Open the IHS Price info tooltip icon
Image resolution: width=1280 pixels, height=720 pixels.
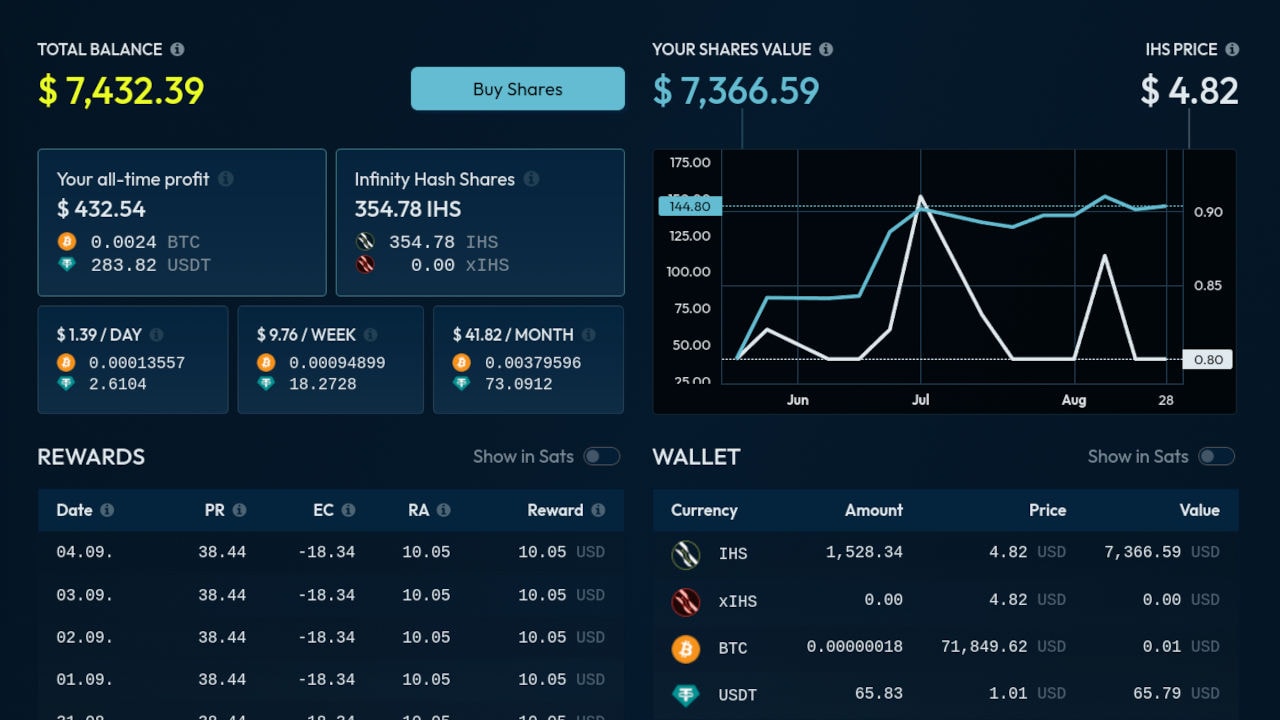(1232, 49)
